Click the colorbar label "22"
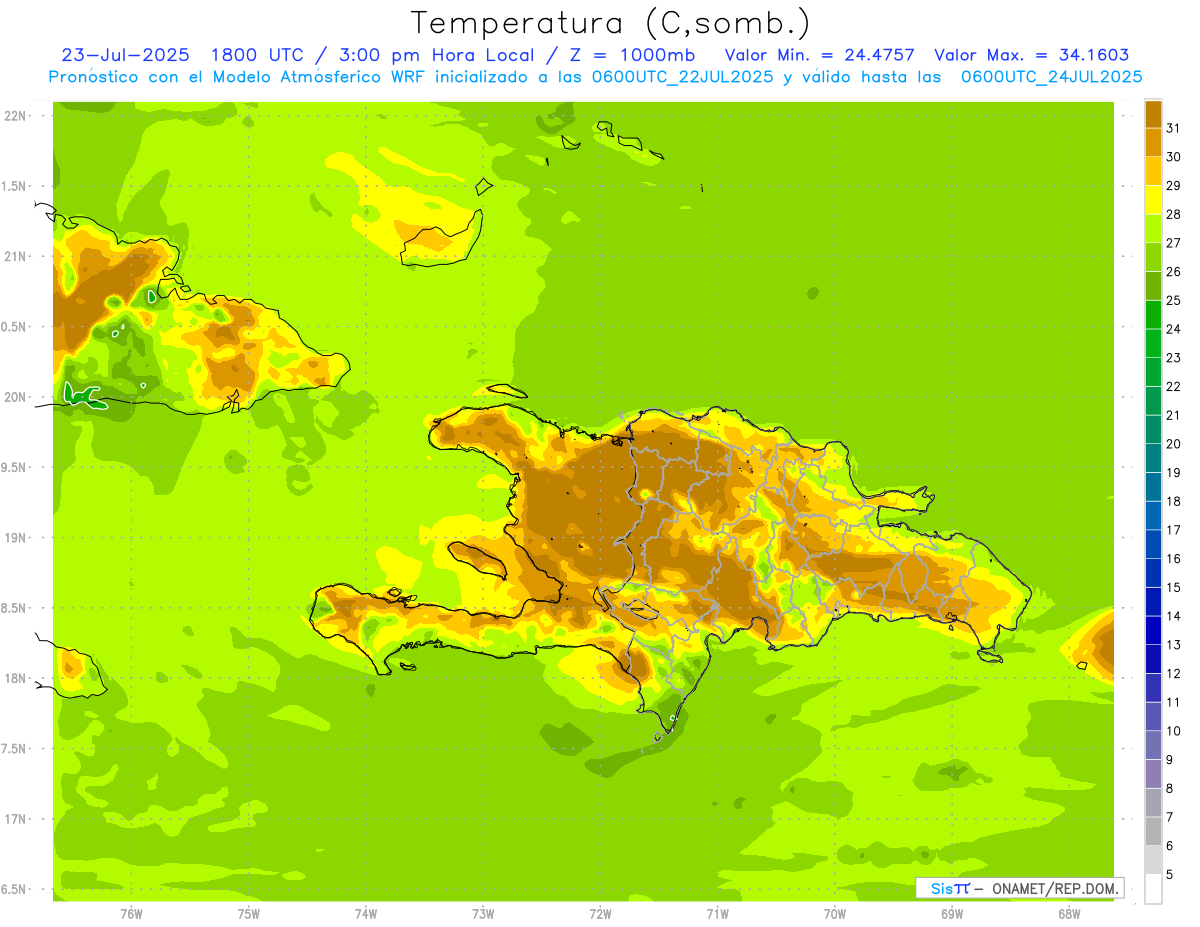Viewport: 1200px width, 927px height. (x=1173, y=386)
